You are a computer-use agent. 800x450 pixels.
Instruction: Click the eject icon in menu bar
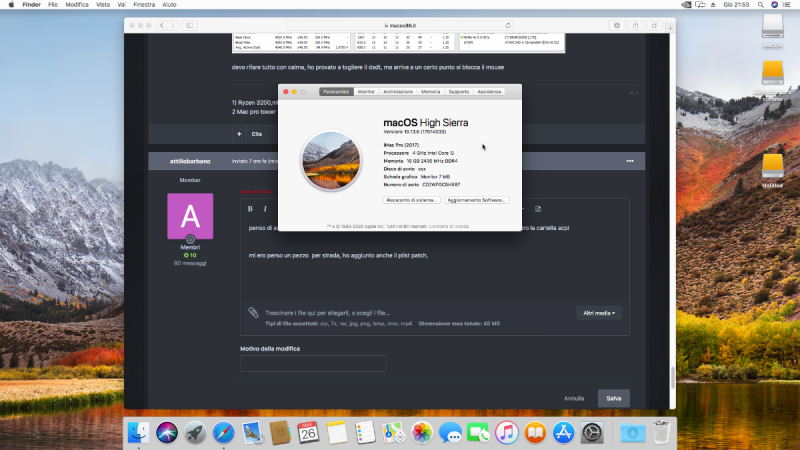[x=713, y=5]
